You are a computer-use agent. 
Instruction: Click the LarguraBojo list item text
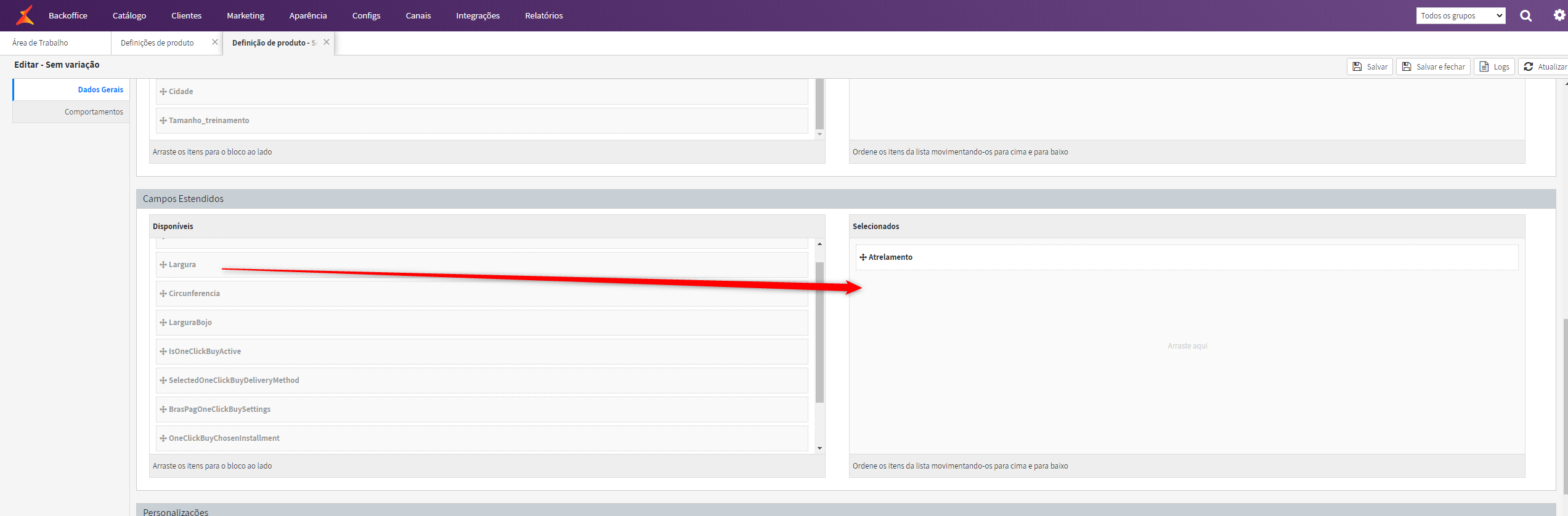click(190, 322)
